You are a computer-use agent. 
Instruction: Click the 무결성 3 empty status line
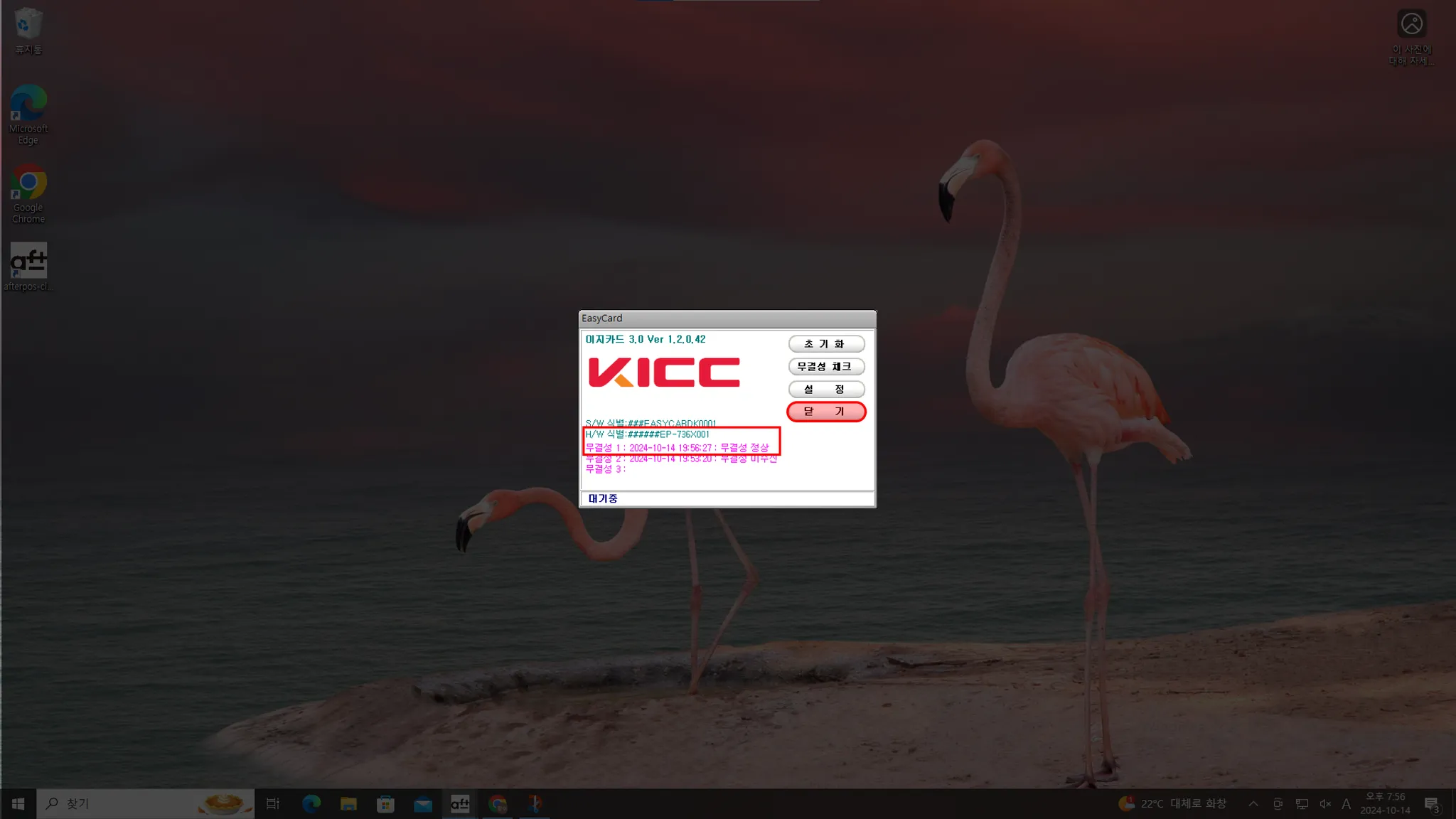605,469
